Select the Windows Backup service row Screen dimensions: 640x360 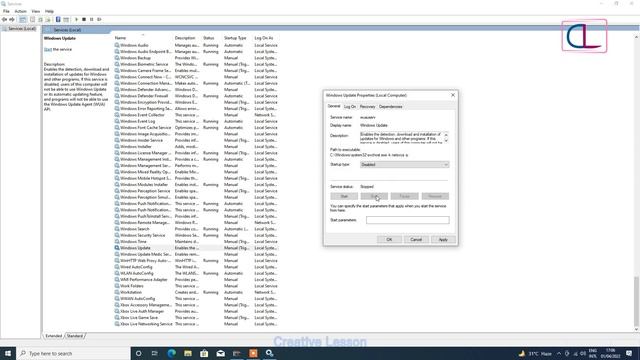tap(196, 58)
